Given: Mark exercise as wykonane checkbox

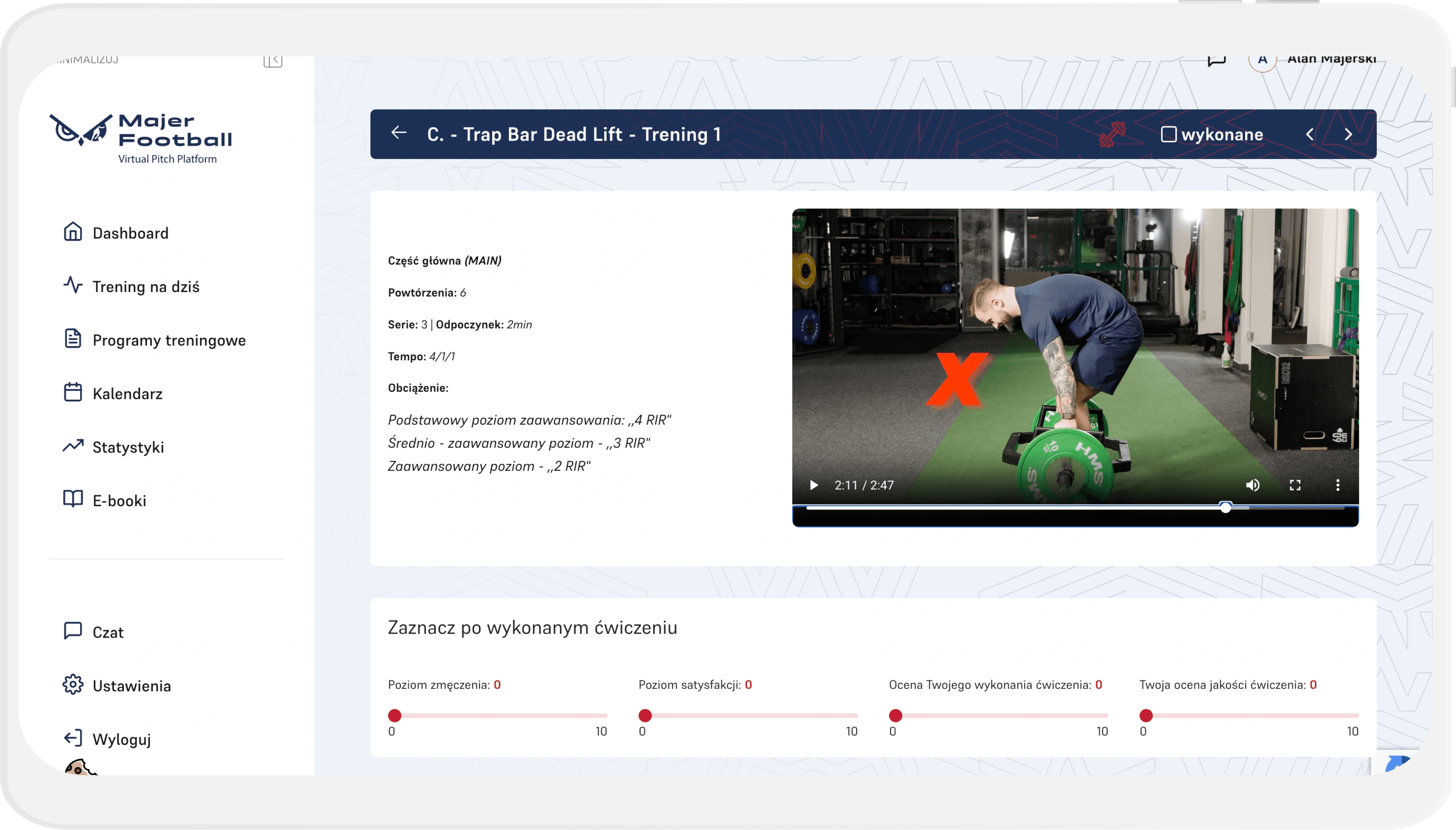Looking at the screenshot, I should click(x=1169, y=134).
